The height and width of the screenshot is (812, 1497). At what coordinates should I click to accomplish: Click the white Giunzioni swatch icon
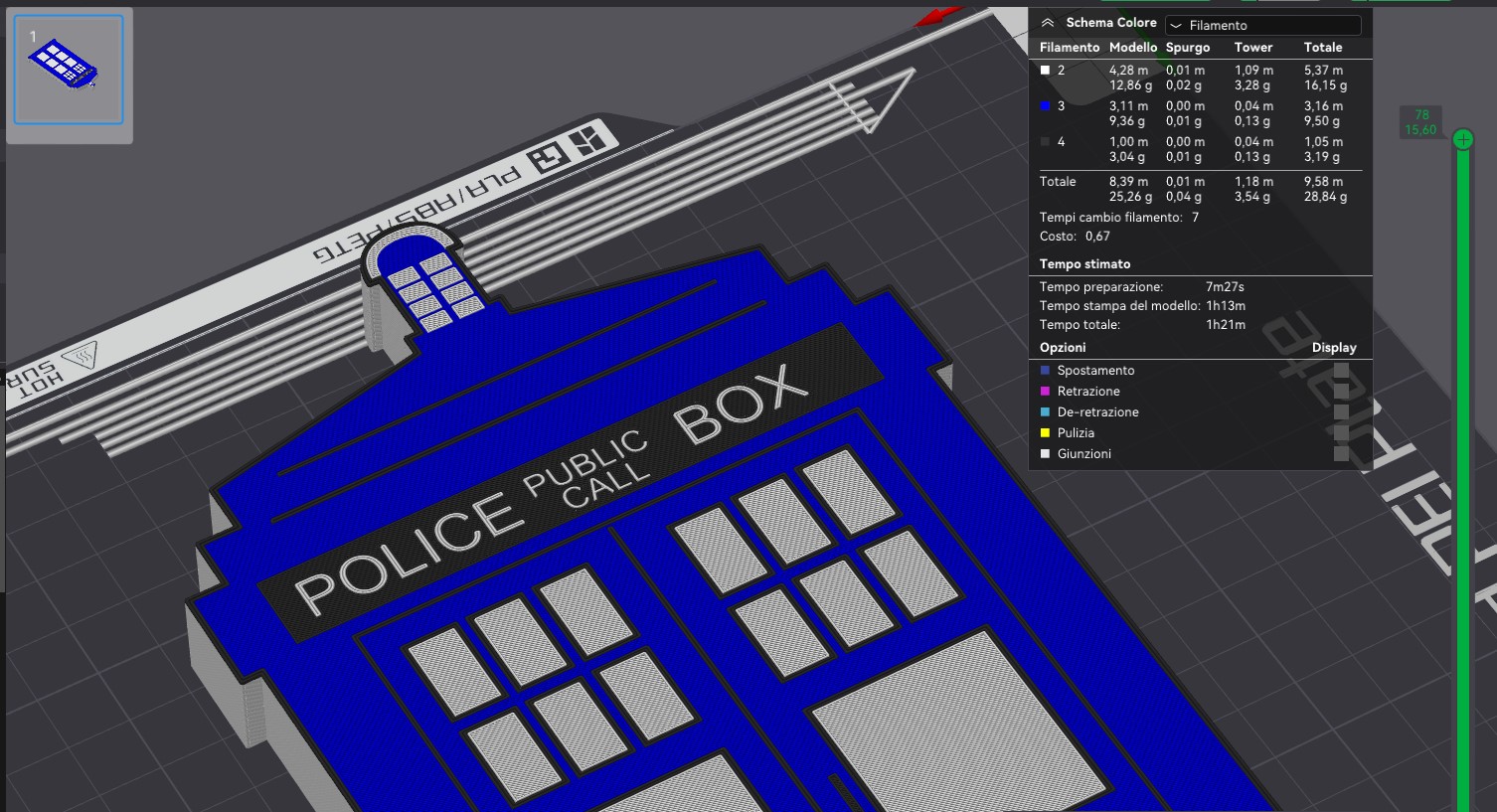click(1045, 453)
